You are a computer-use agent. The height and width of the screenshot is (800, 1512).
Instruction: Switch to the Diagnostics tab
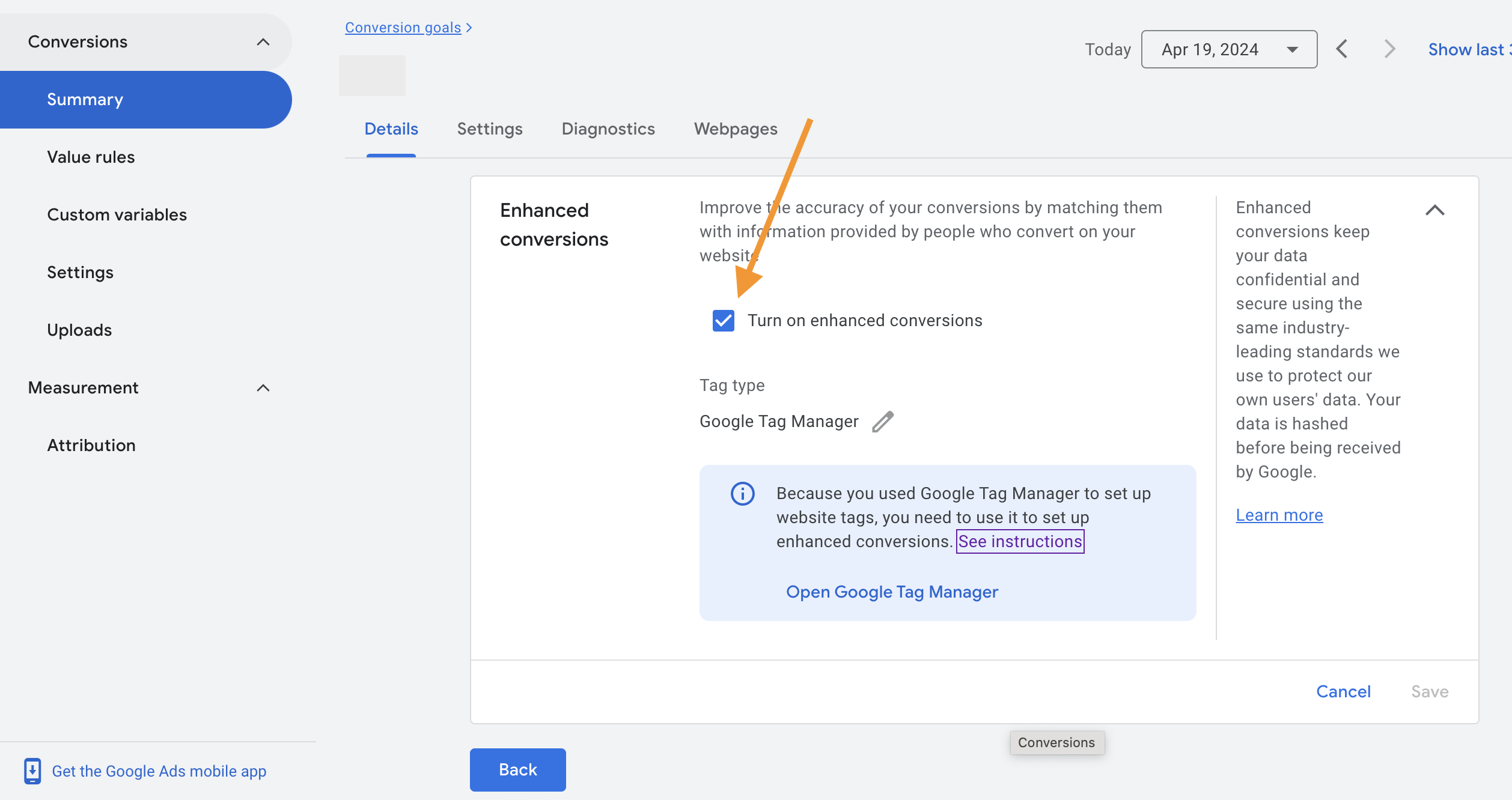pyautogui.click(x=608, y=129)
